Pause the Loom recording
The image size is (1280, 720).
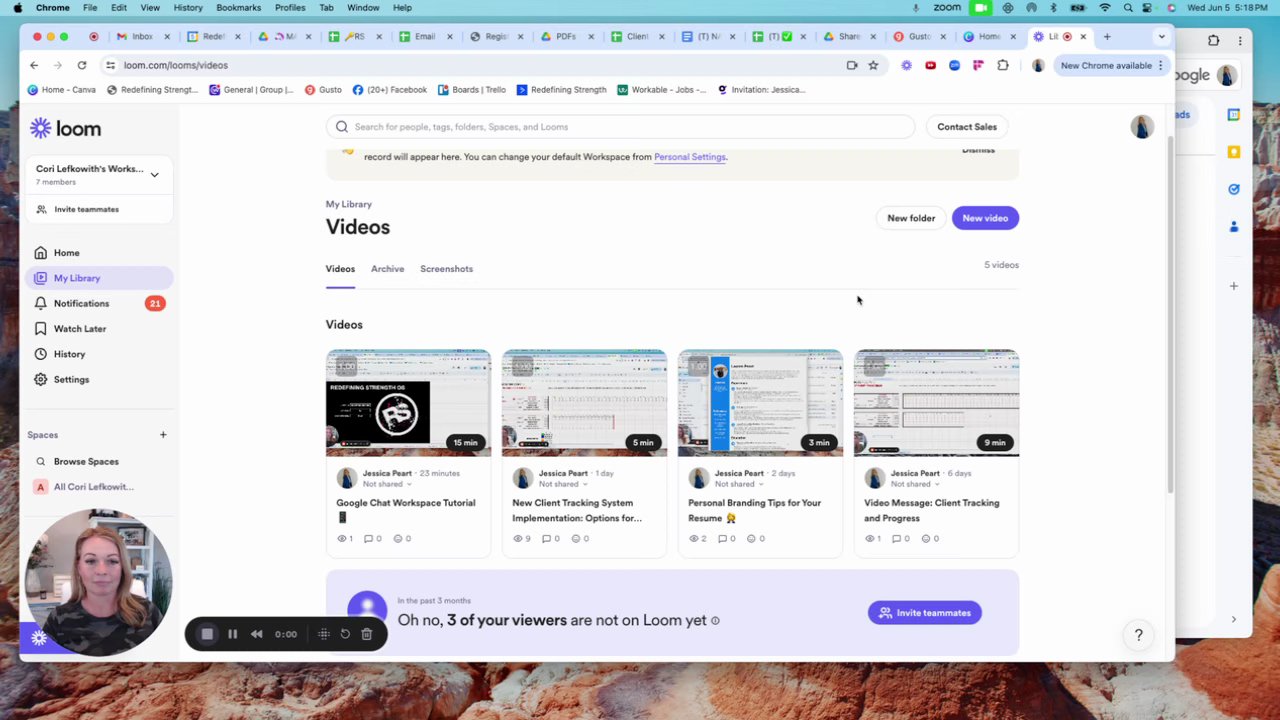(x=232, y=634)
